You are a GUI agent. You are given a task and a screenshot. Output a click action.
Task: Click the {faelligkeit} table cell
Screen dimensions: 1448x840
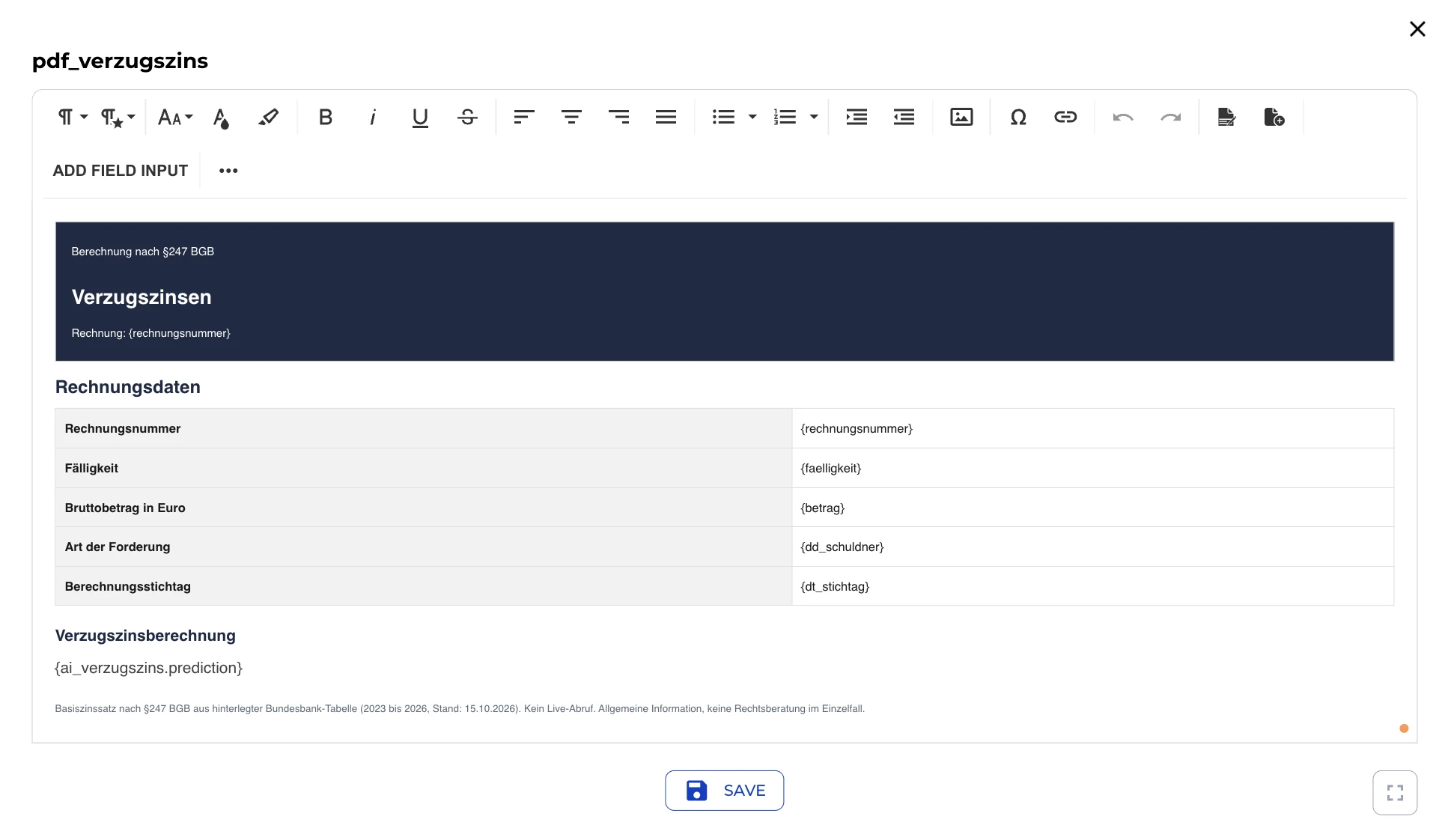coord(1092,468)
